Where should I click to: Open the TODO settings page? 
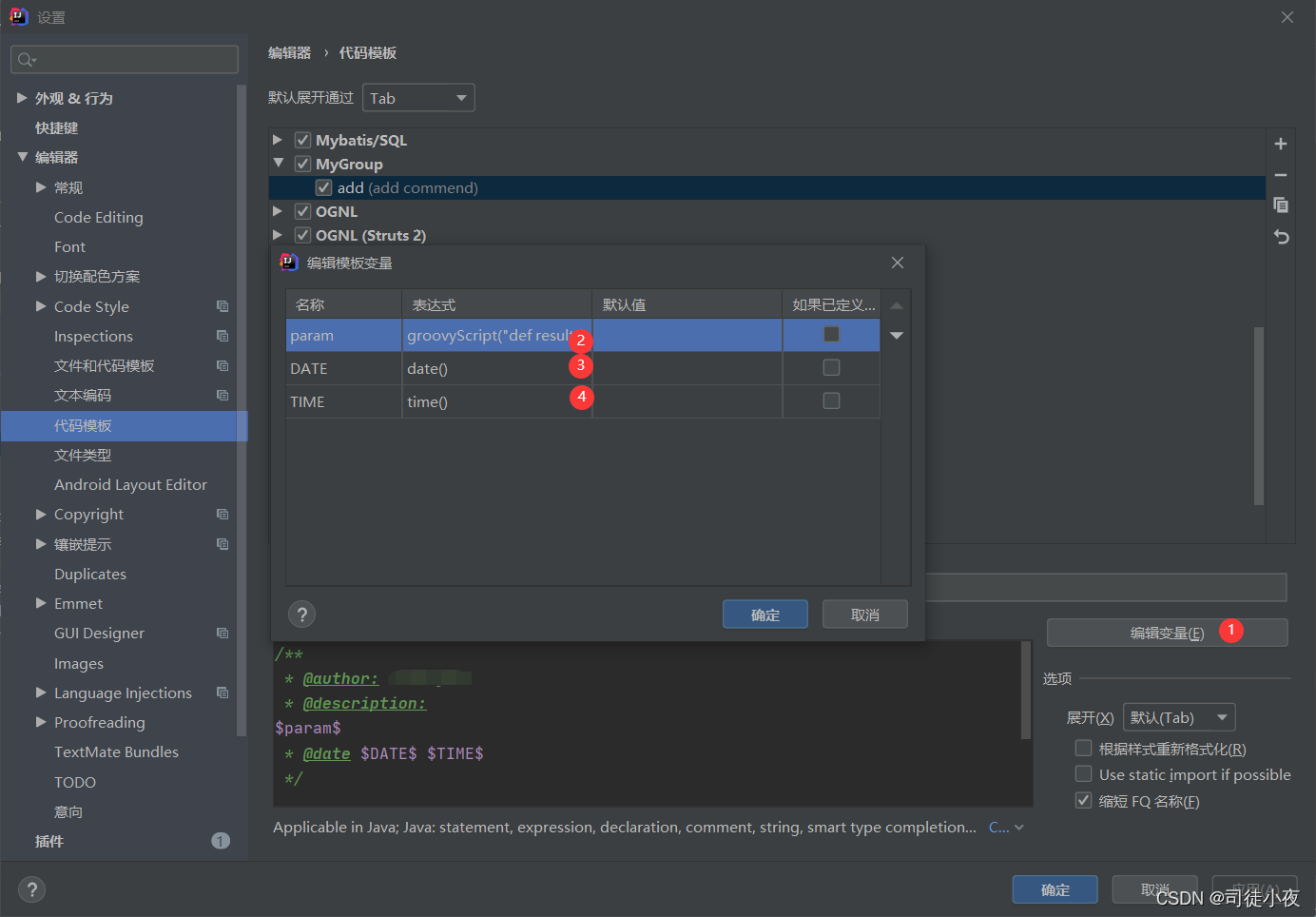(x=75, y=782)
